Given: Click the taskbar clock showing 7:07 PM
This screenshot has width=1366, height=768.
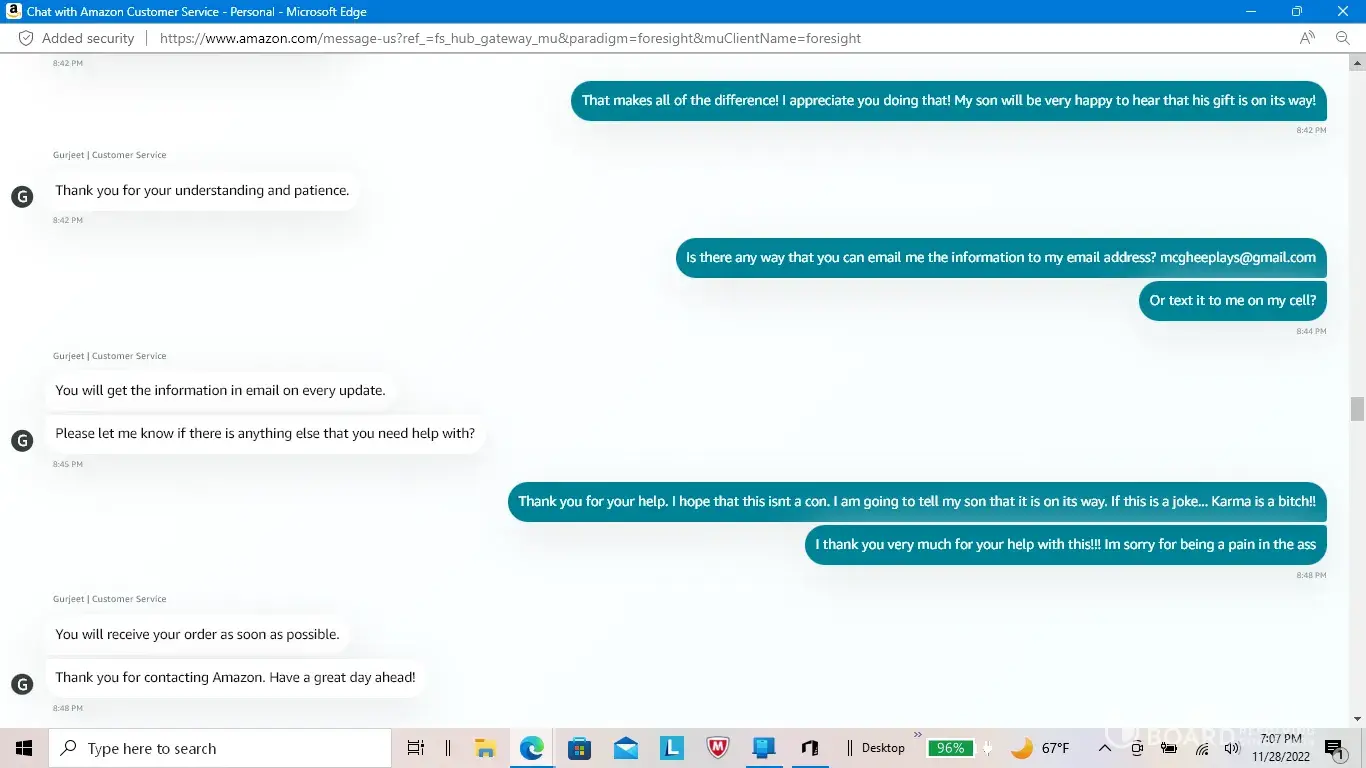Looking at the screenshot, I should click(x=1281, y=748).
